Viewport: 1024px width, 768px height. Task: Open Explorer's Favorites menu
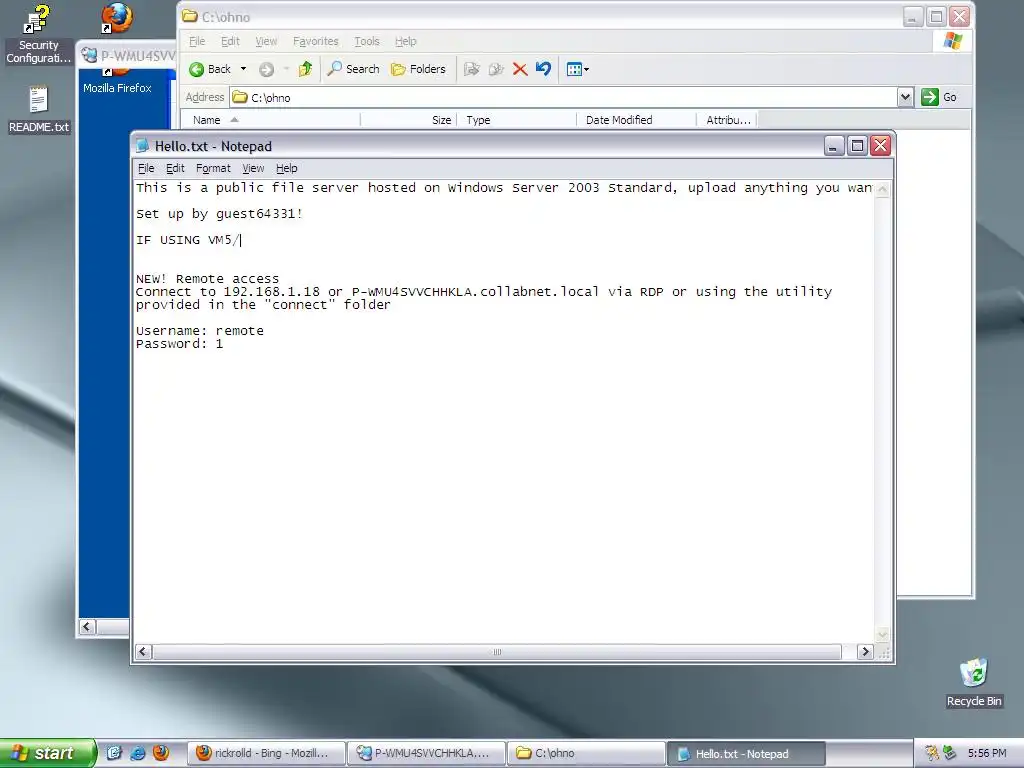click(x=315, y=41)
